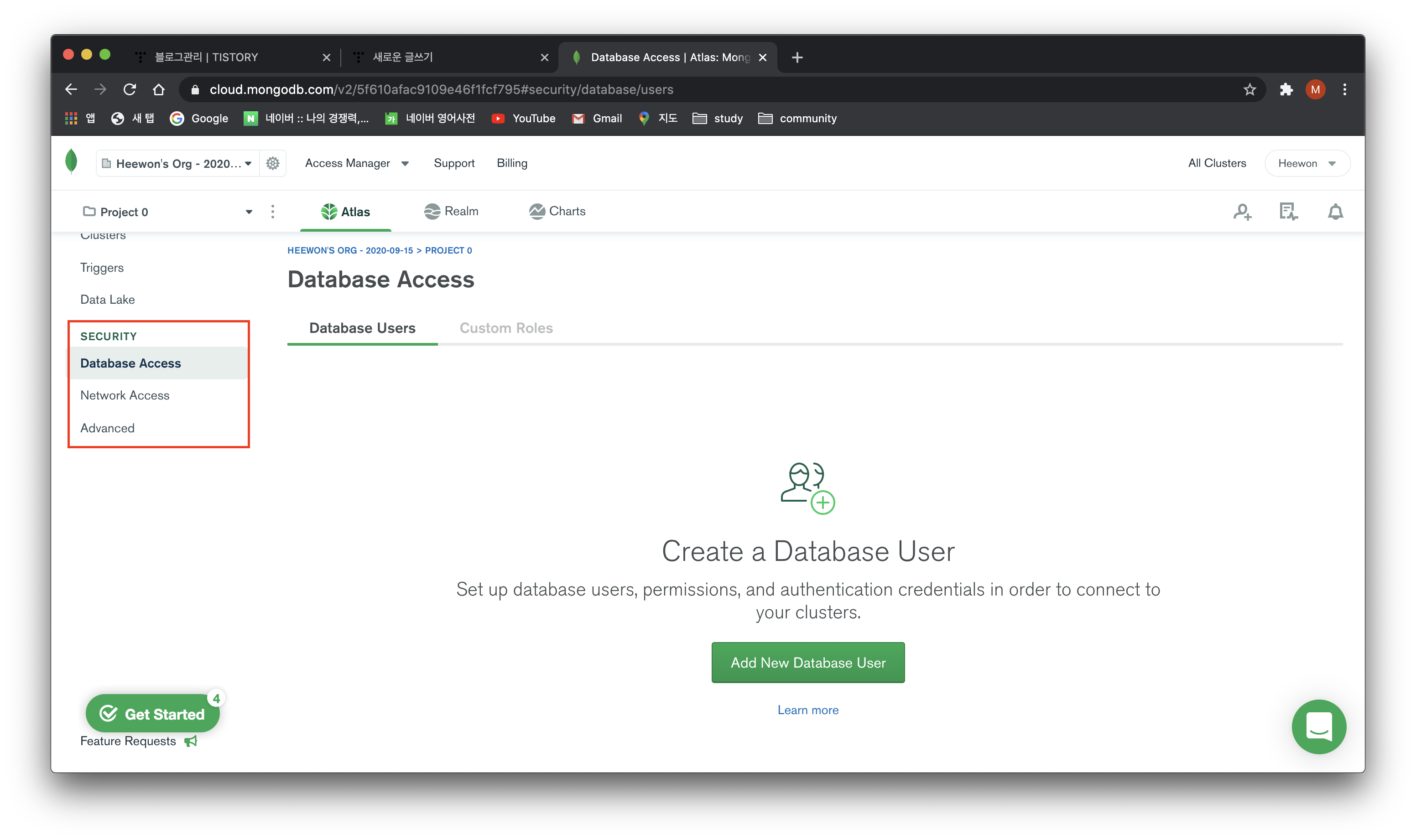
Task: Select Network Access in the sidebar
Action: (x=125, y=395)
